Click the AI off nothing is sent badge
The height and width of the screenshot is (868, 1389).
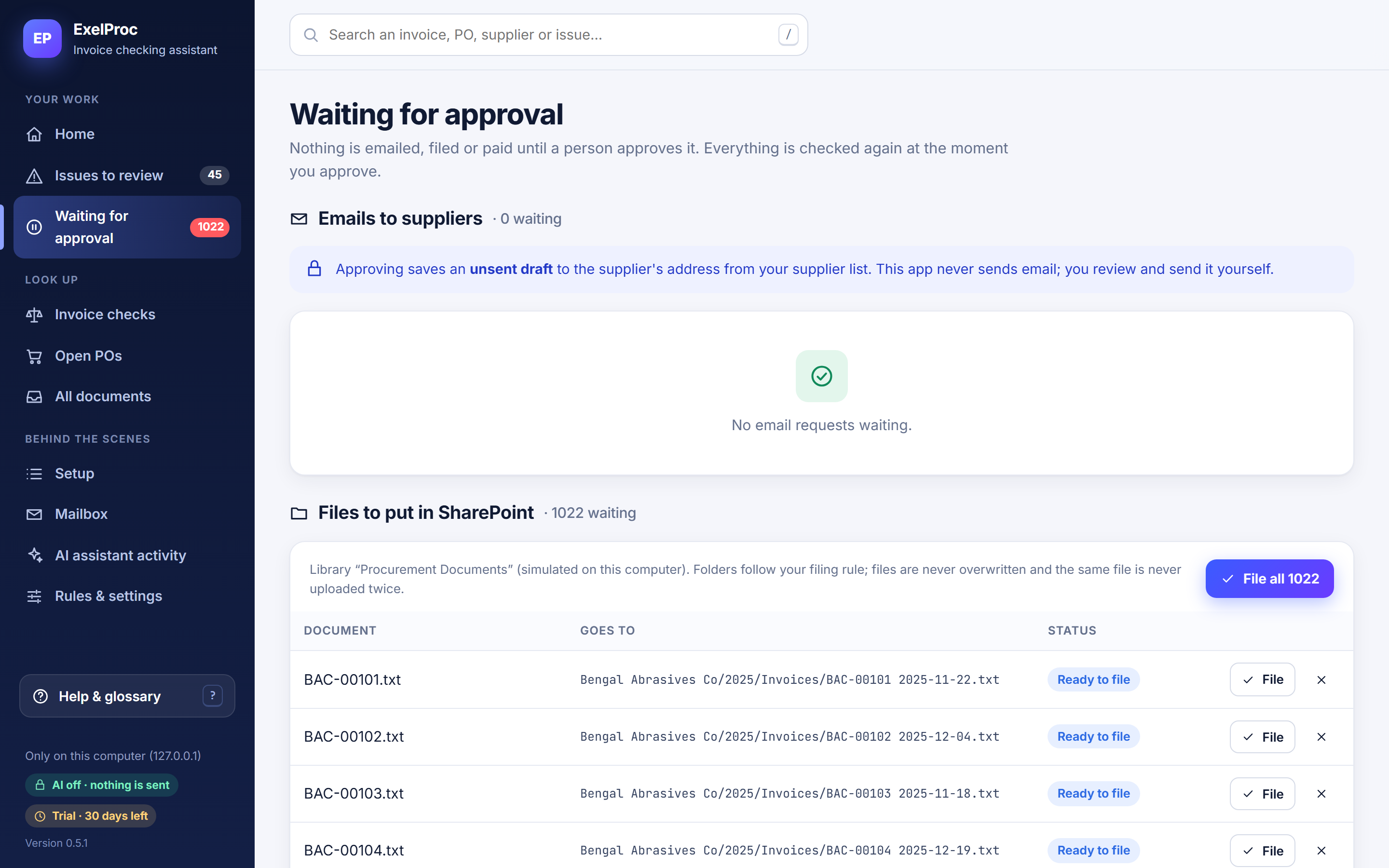coord(102,785)
